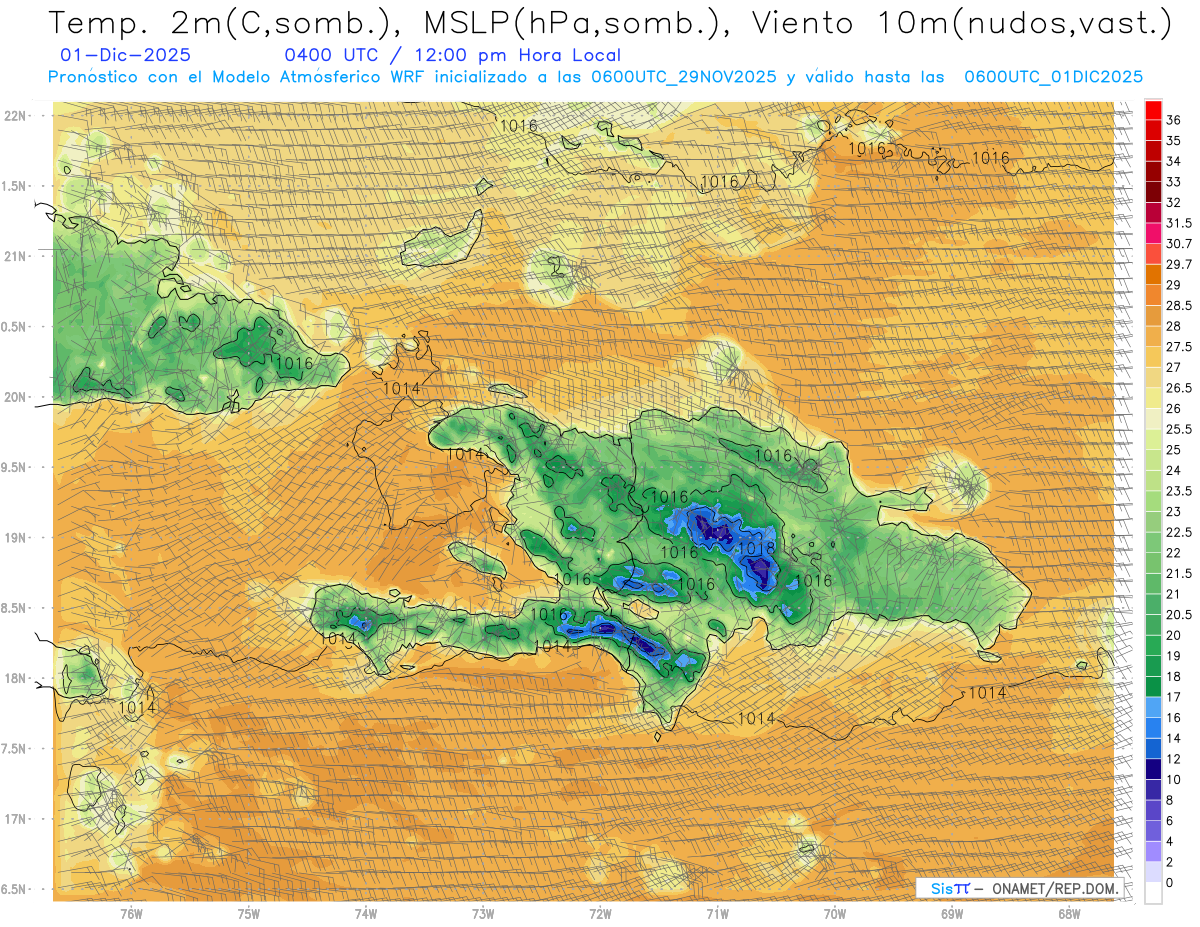Viewport: 1200px width, 927px height.
Task: Click the 20N latitude axis label
Action: point(15,397)
